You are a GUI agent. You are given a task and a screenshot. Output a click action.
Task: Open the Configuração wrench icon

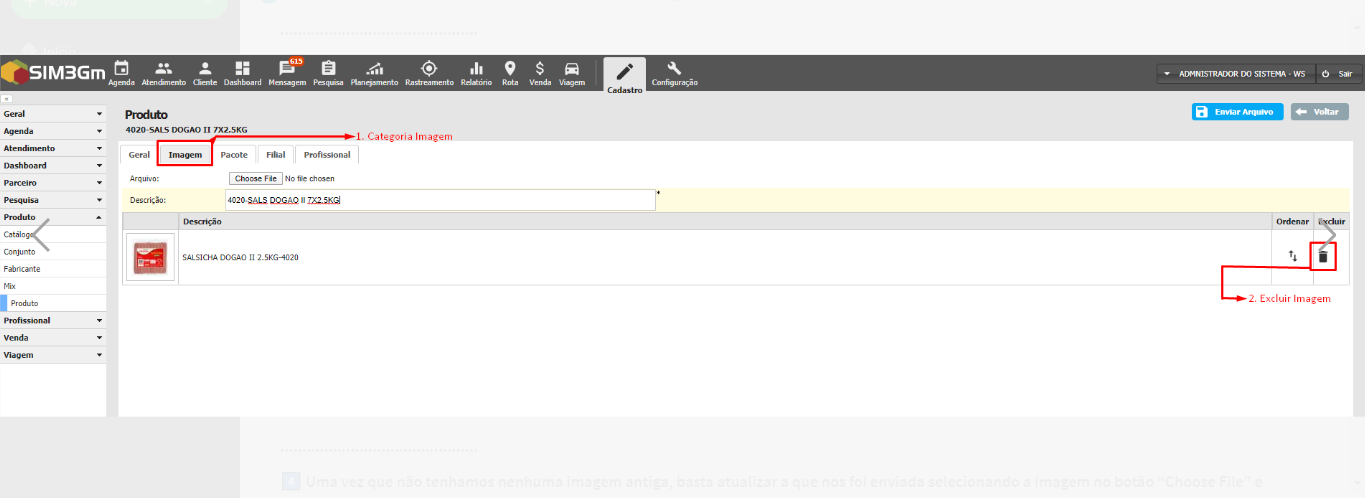coord(675,69)
